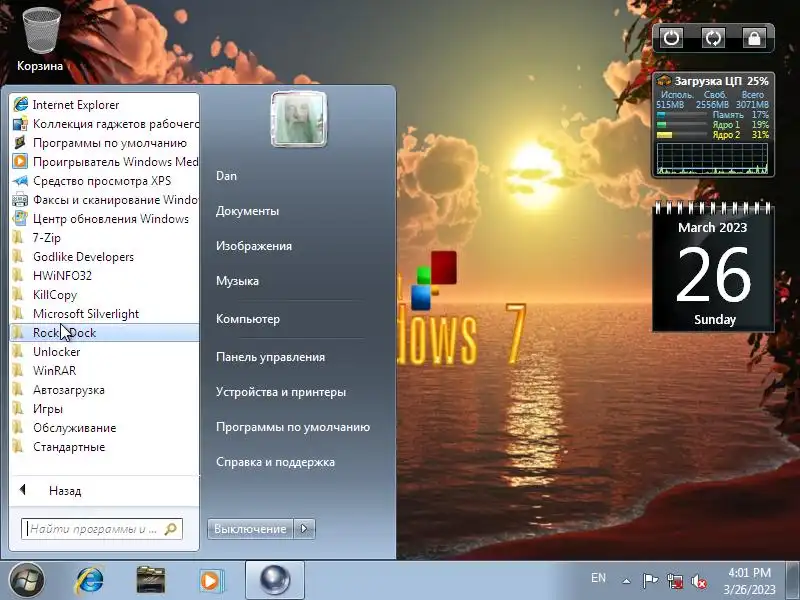Open Документы from the Start menu

(x=247, y=211)
